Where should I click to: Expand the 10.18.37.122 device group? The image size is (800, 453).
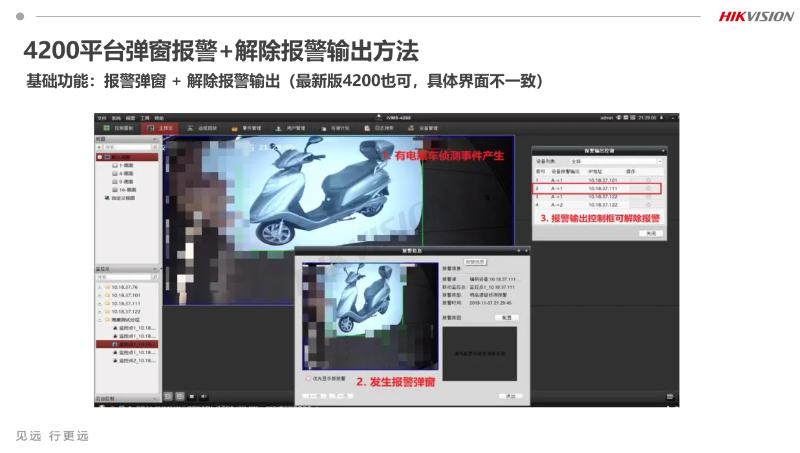pos(99,312)
